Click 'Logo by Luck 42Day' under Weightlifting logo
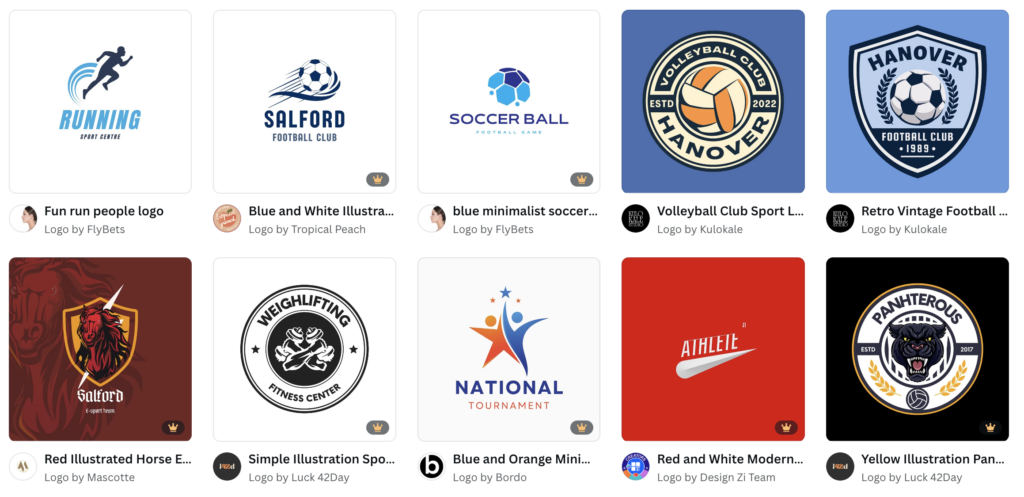Image resolution: width=1024 pixels, height=497 pixels. click(x=299, y=477)
